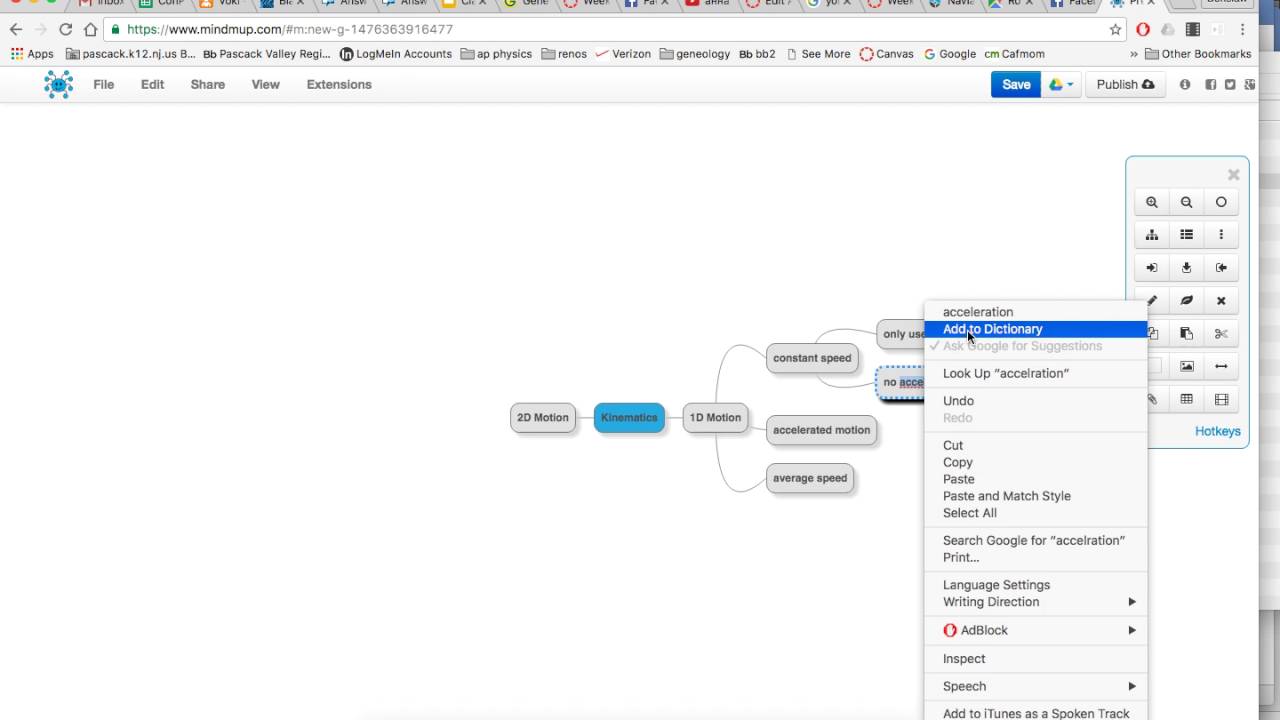Expand the Speech submenu
Image resolution: width=1280 pixels, height=720 pixels.
click(x=1036, y=686)
